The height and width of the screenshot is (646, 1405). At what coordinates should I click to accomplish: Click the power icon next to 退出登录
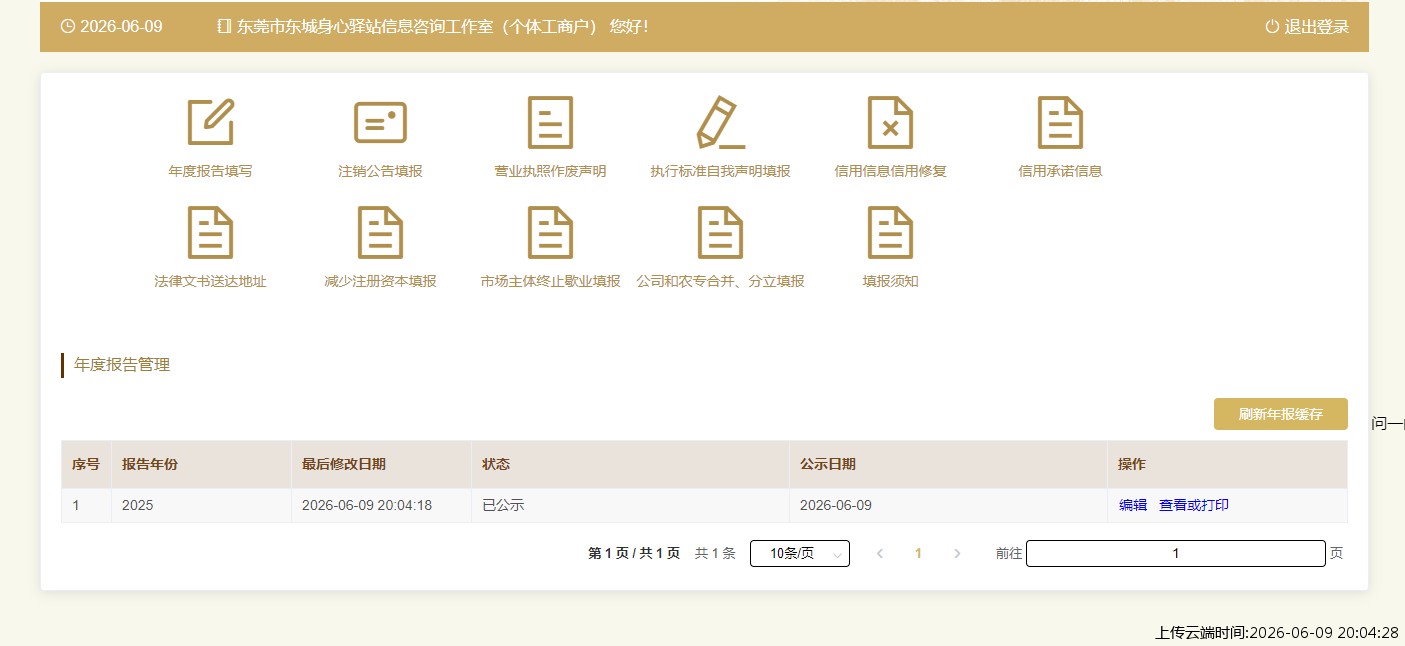pos(1272,27)
